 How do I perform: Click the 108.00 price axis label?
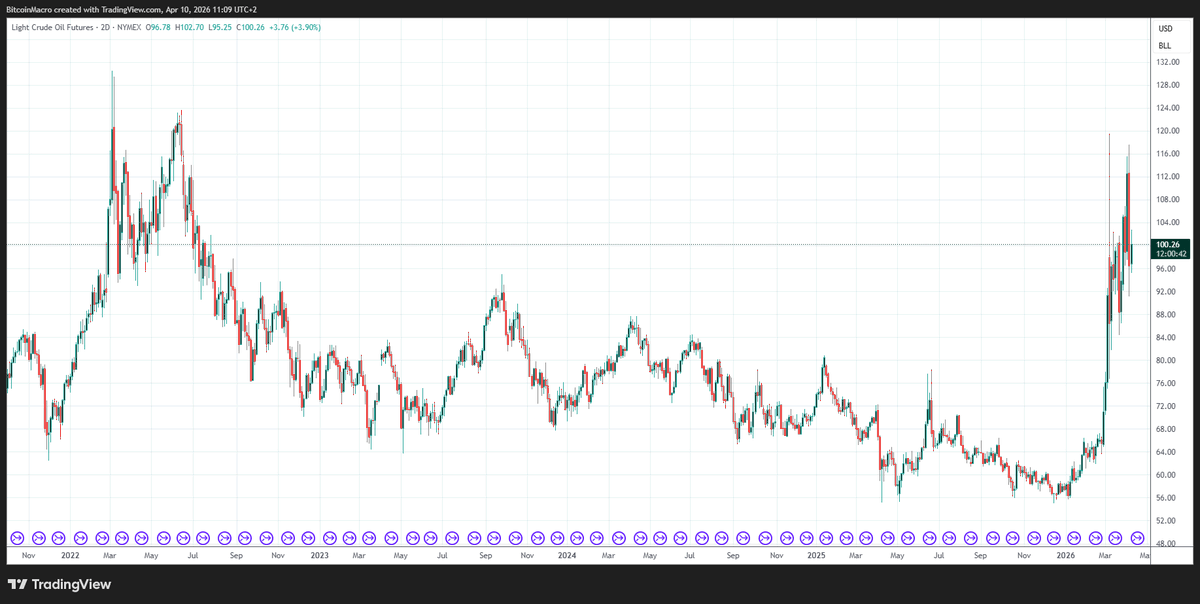(1168, 200)
